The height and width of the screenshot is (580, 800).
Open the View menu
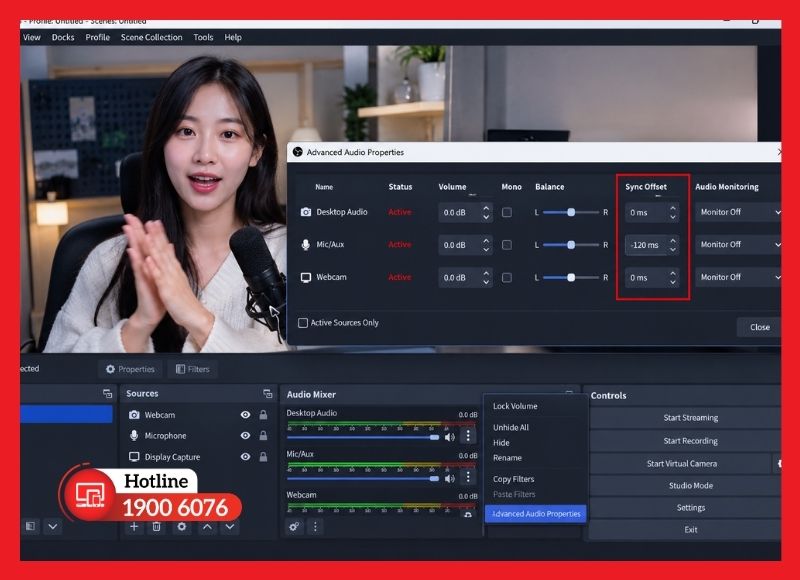coord(32,37)
